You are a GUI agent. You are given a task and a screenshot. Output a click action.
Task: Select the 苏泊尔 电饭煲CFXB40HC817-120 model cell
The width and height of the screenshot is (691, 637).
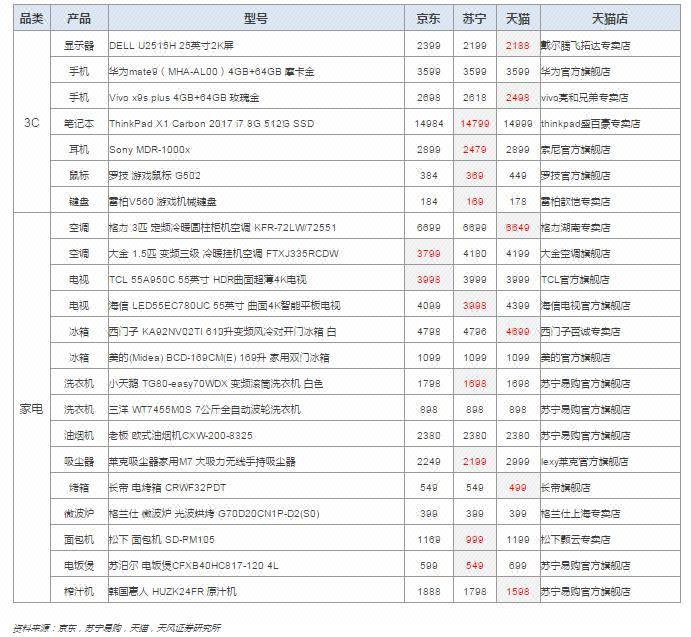pos(256,566)
